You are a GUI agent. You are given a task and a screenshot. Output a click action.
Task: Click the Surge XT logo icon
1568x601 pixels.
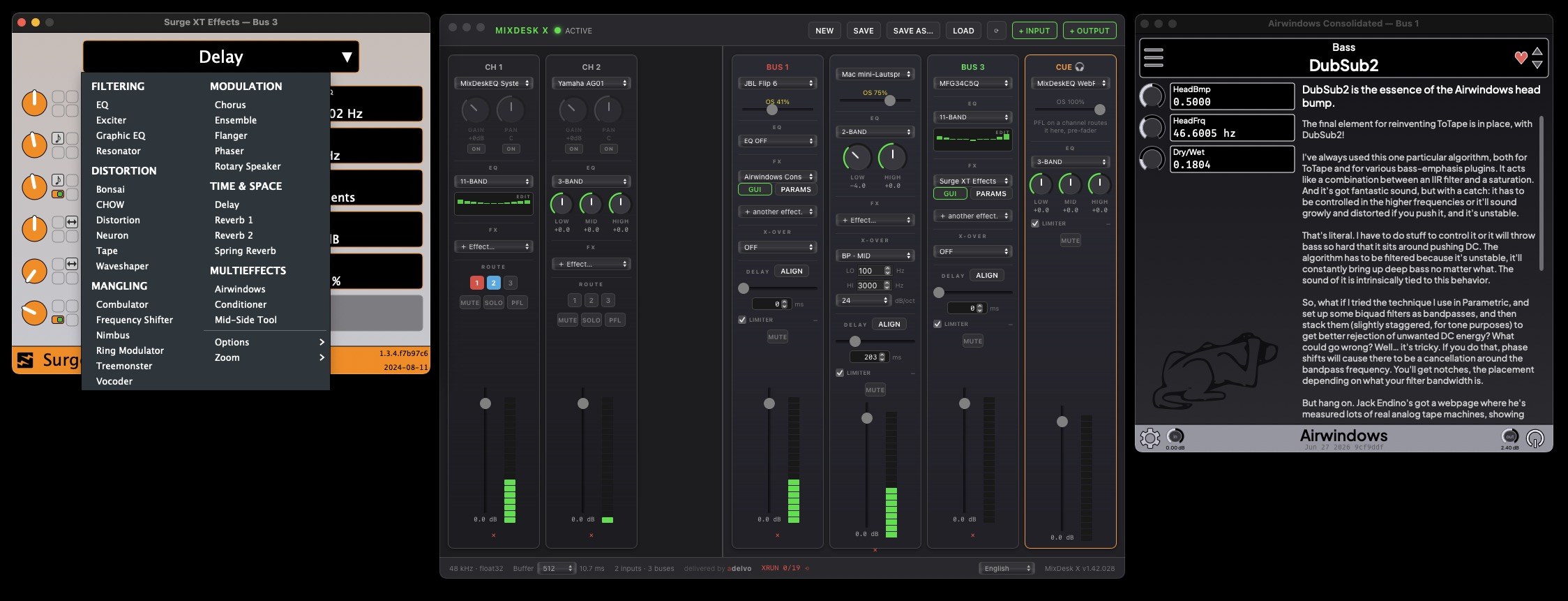coord(25,360)
